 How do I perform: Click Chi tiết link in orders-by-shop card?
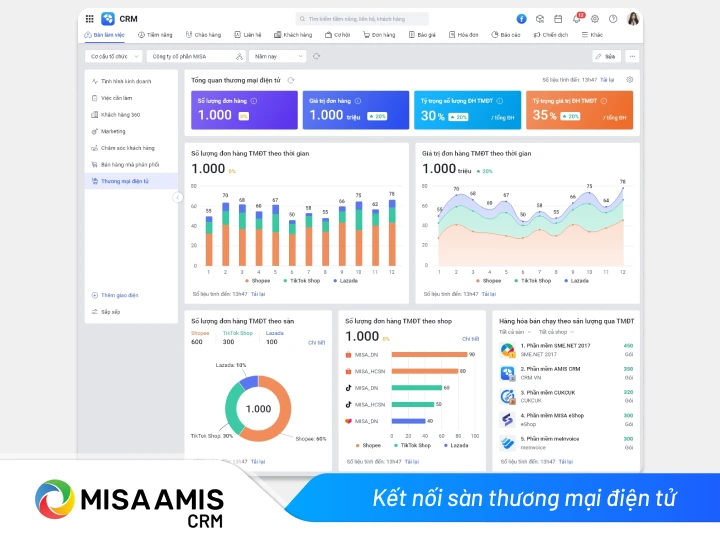point(470,339)
